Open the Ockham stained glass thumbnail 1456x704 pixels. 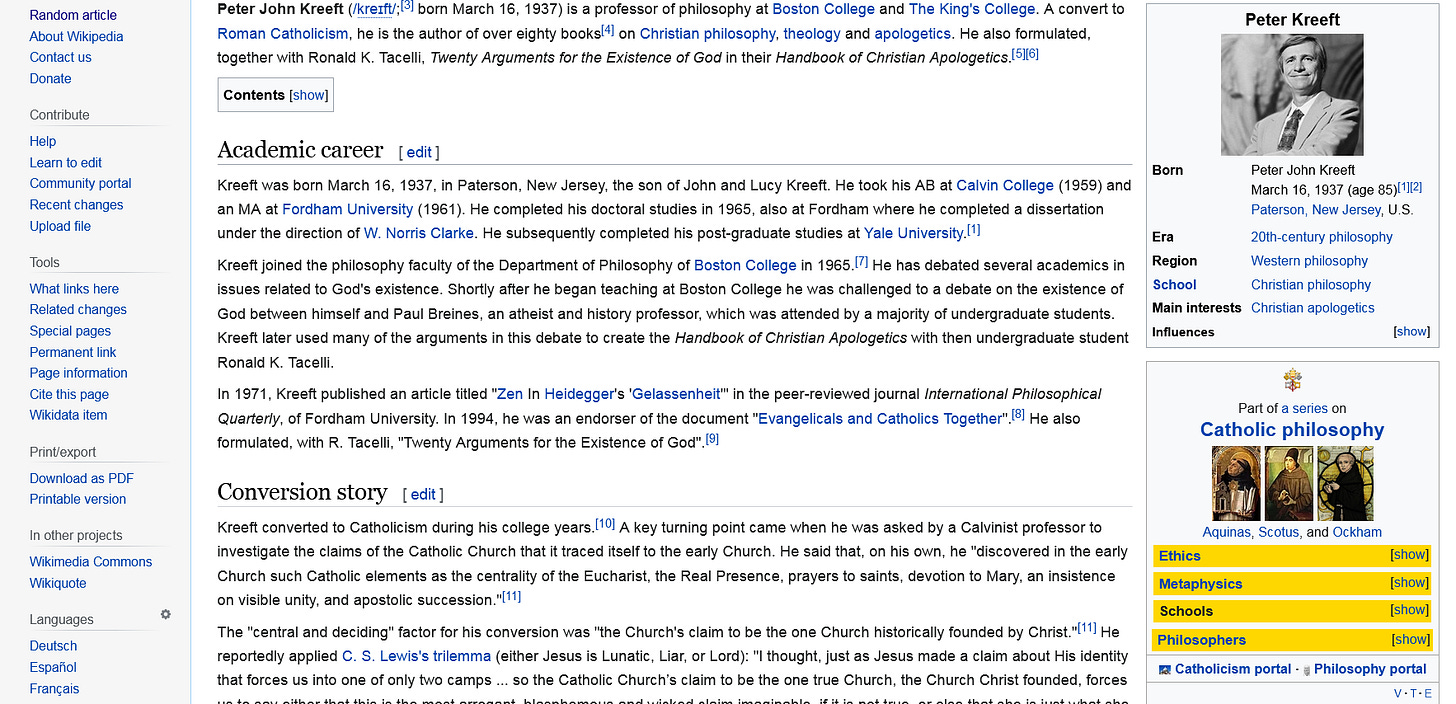click(1345, 483)
